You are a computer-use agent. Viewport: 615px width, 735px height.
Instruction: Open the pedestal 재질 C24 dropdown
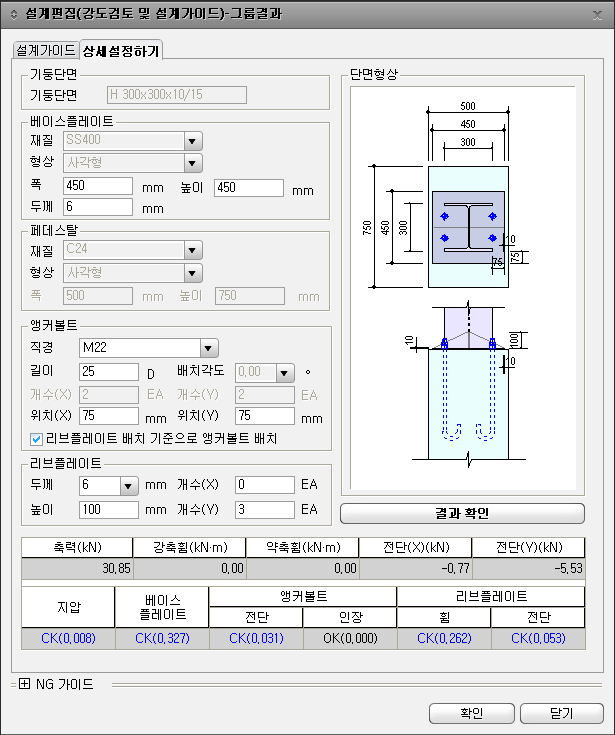point(192,250)
